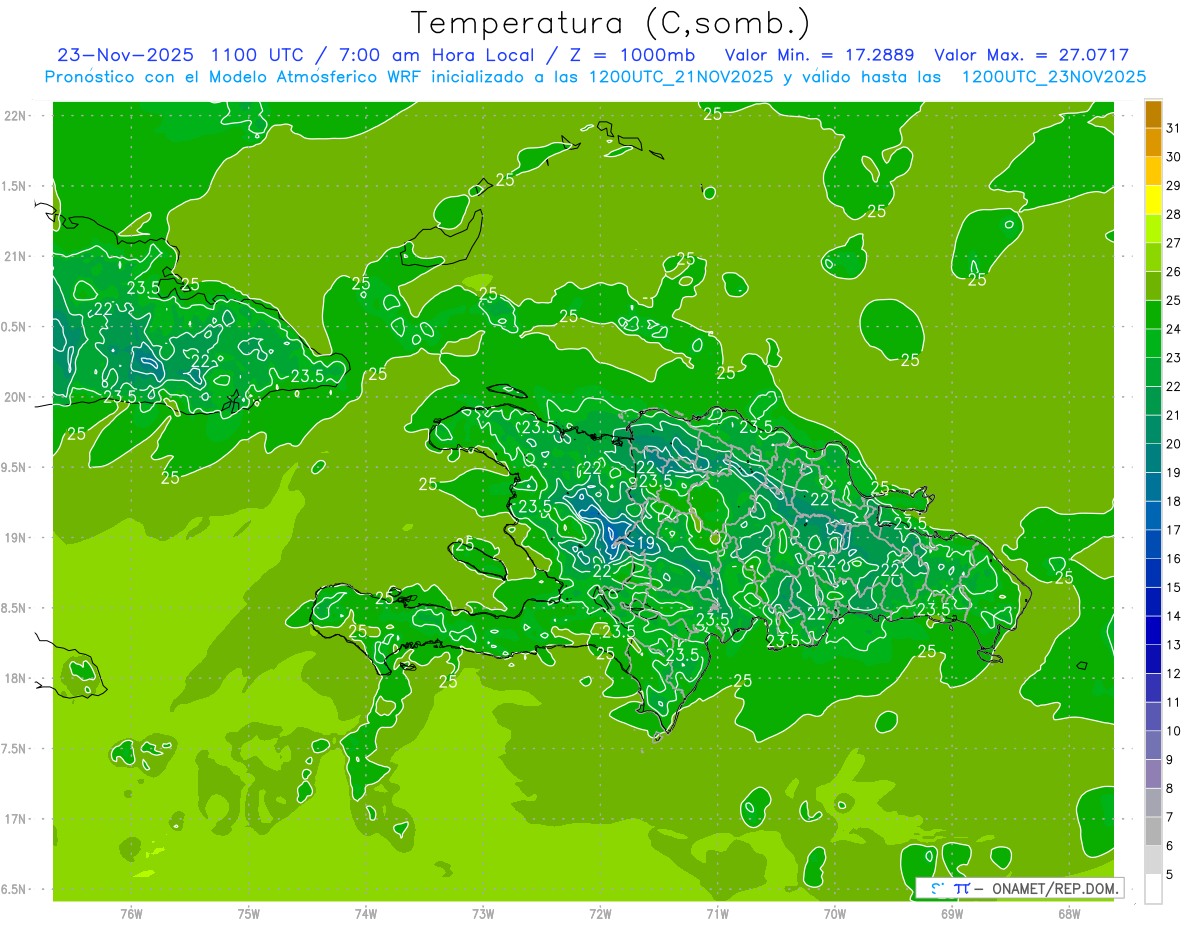Pick the gray swatch between 6 and 7
The height and width of the screenshot is (927, 1200).
(x=1153, y=832)
